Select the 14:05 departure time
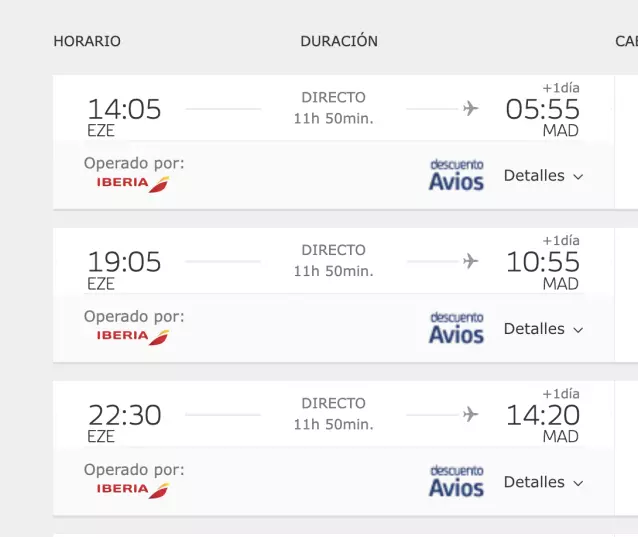The height and width of the screenshot is (537, 638). [124, 109]
